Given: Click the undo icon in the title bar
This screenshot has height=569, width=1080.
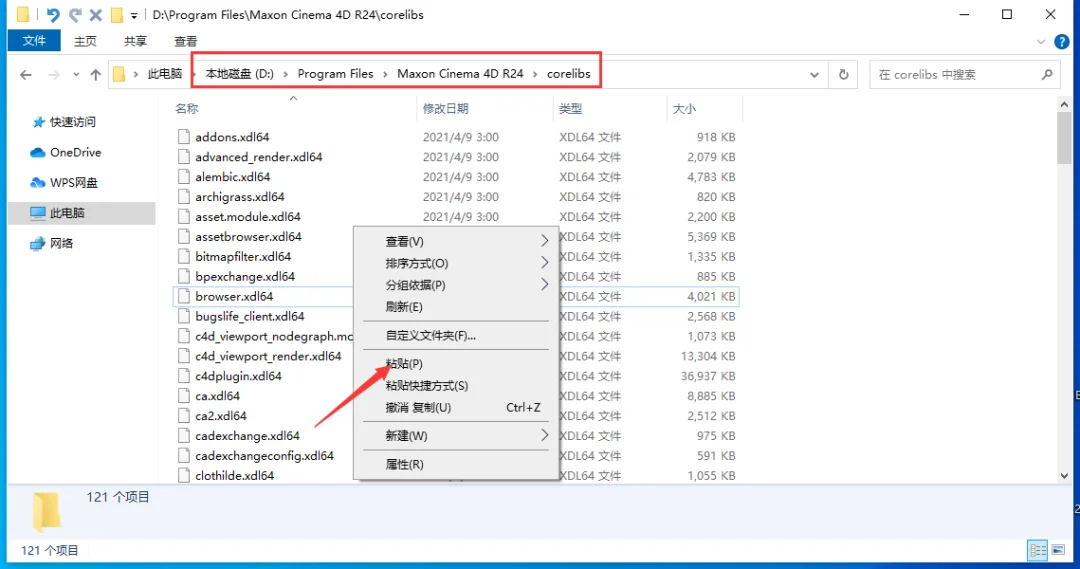Looking at the screenshot, I should point(53,14).
